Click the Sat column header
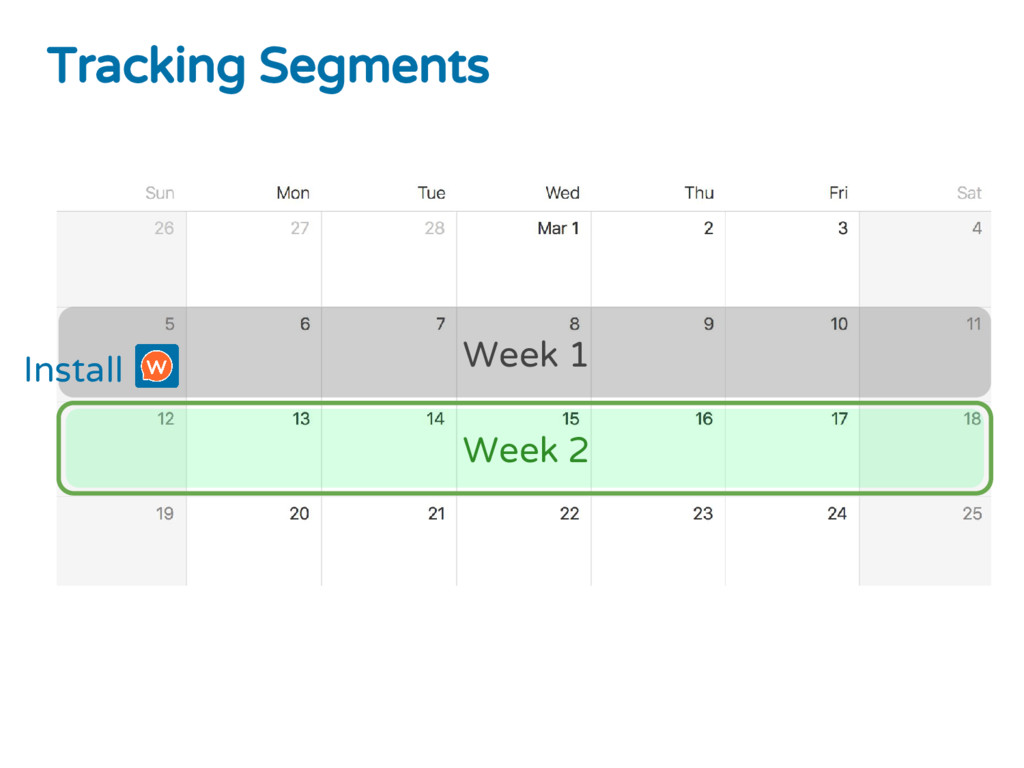1024x768 pixels. (x=969, y=193)
